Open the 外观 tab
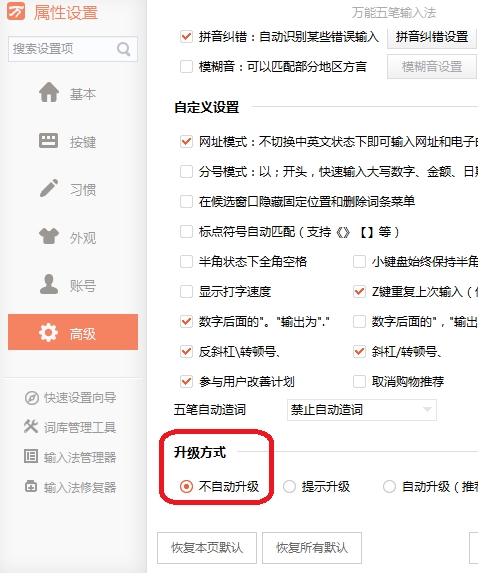Viewport: 478px width, 573px height. click(x=73, y=236)
